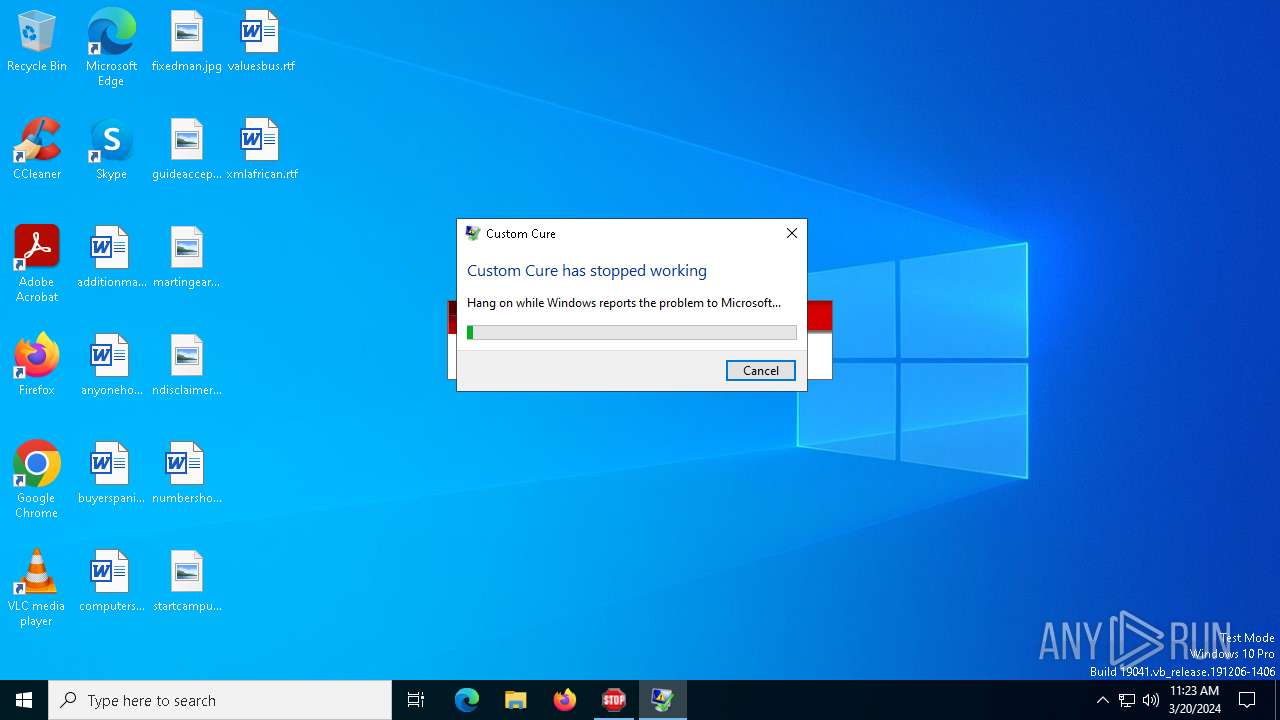Click the error report progress bar
Image resolution: width=1280 pixels, height=720 pixels.
click(x=632, y=332)
